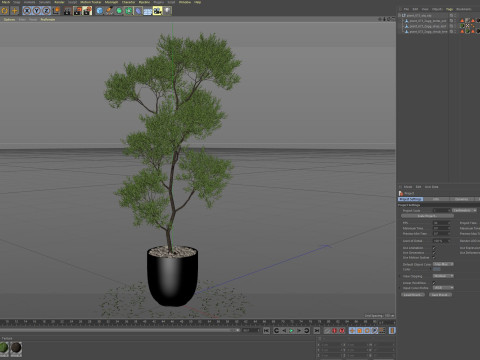480x360 pixels.
Task: Open the View Clipping dropdown
Action: 443,276
